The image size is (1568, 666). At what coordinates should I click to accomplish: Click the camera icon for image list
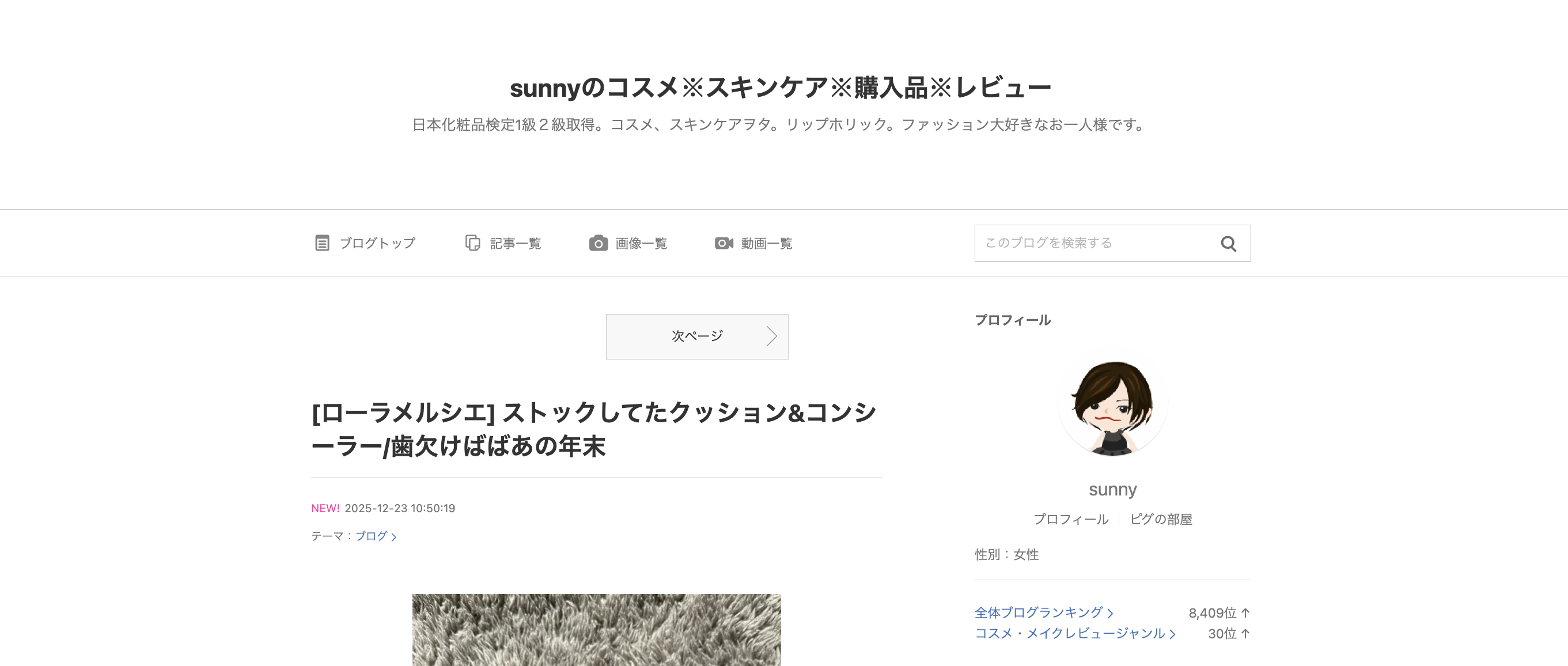pyautogui.click(x=598, y=243)
